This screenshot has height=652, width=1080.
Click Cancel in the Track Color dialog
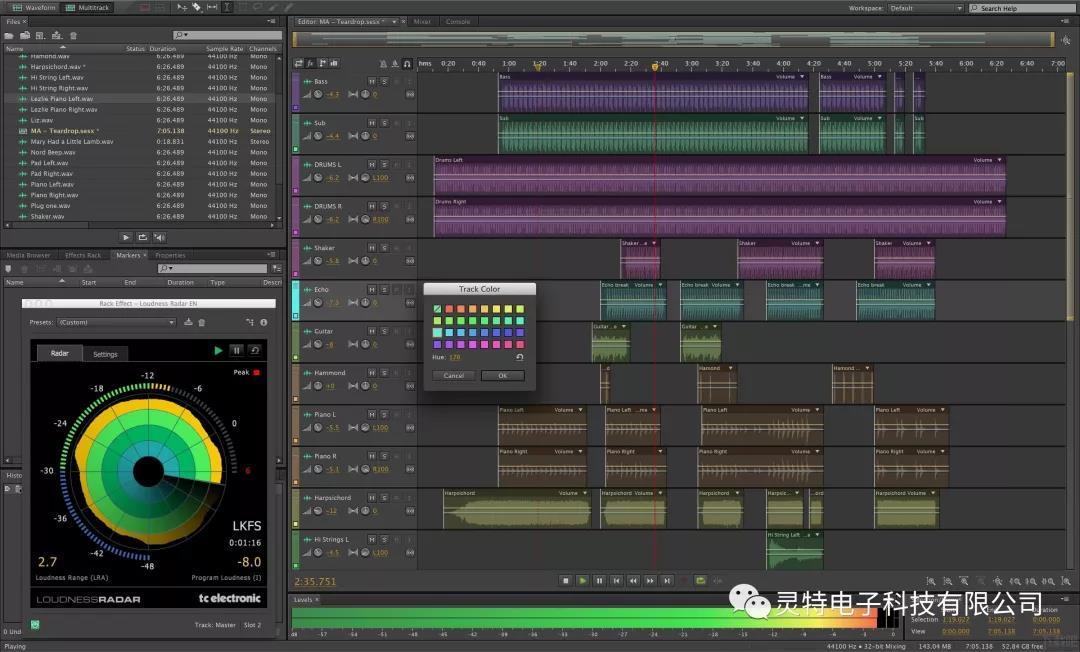pyautogui.click(x=454, y=376)
